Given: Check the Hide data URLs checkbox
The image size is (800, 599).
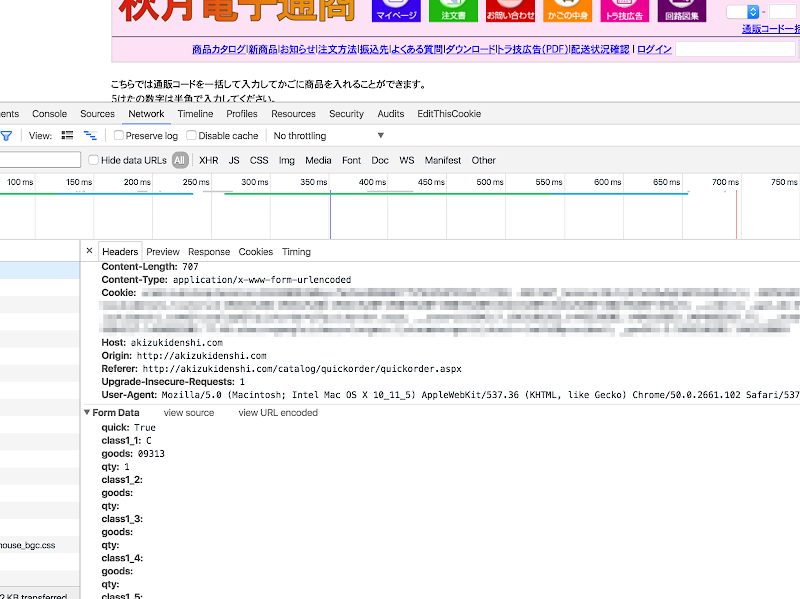Looking at the screenshot, I should tap(93, 160).
